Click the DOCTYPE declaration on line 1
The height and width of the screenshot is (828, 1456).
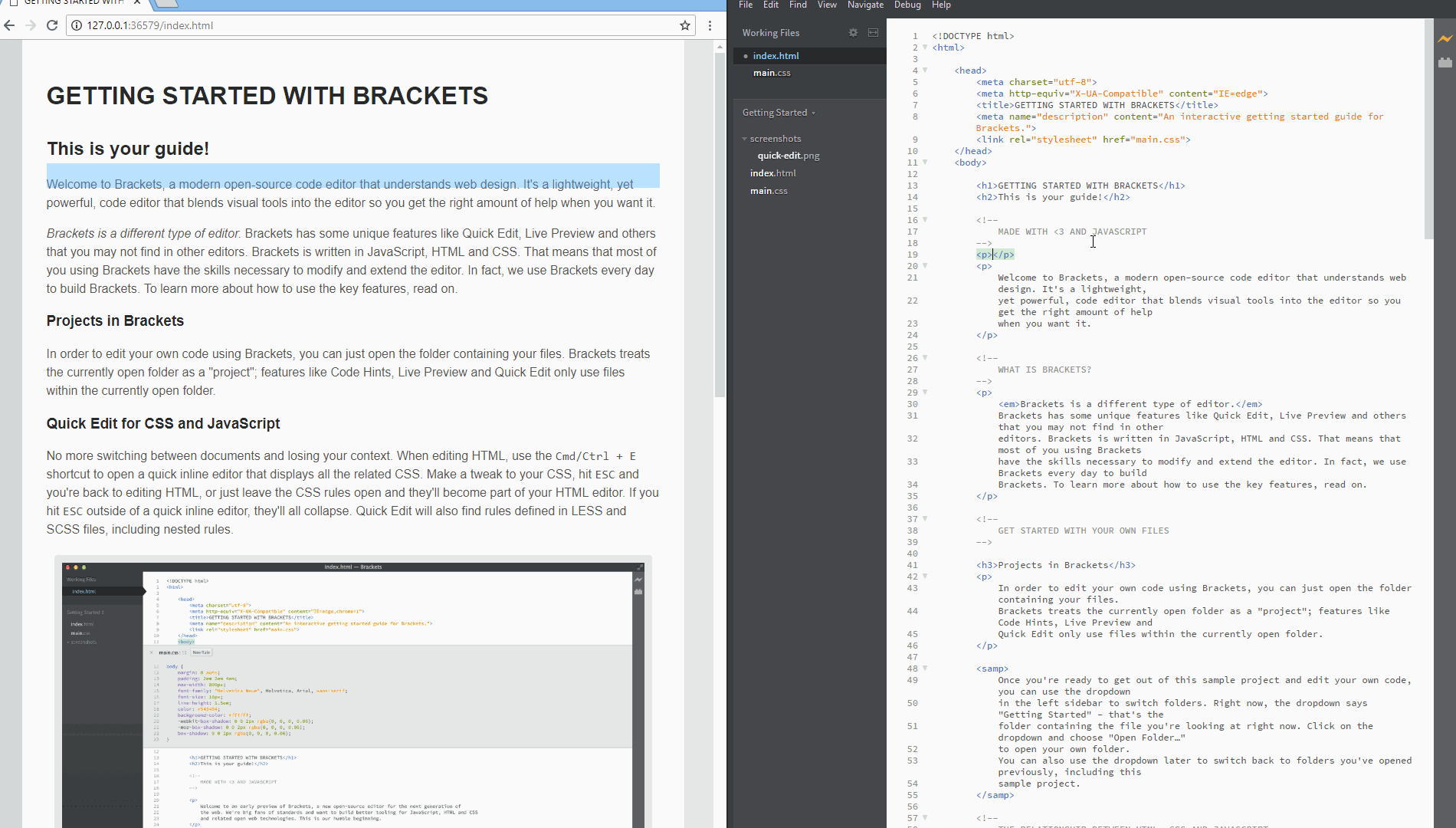(973, 36)
